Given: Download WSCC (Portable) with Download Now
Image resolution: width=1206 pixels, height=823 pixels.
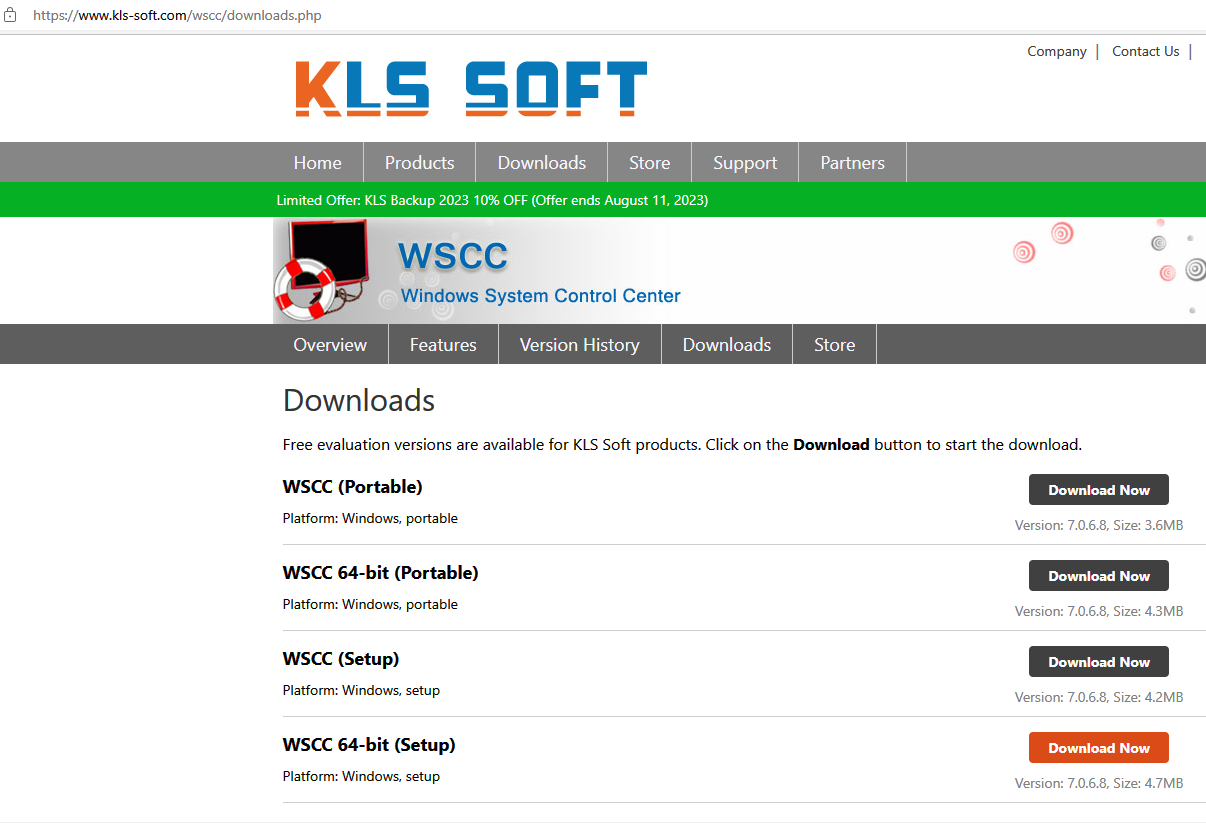Looking at the screenshot, I should click(x=1099, y=490).
